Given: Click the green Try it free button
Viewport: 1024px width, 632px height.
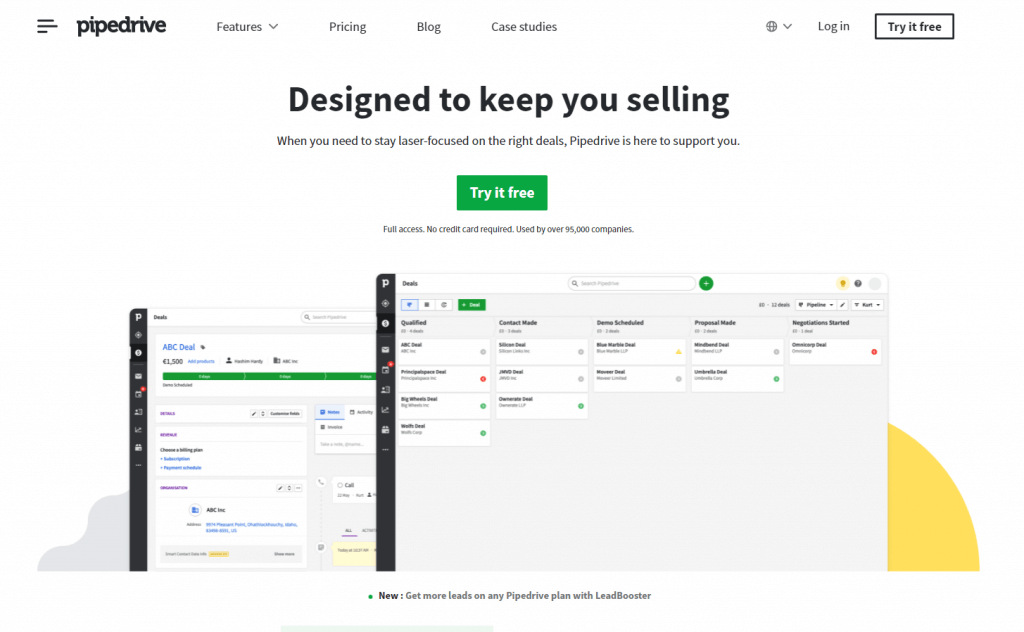Looking at the screenshot, I should [x=502, y=193].
